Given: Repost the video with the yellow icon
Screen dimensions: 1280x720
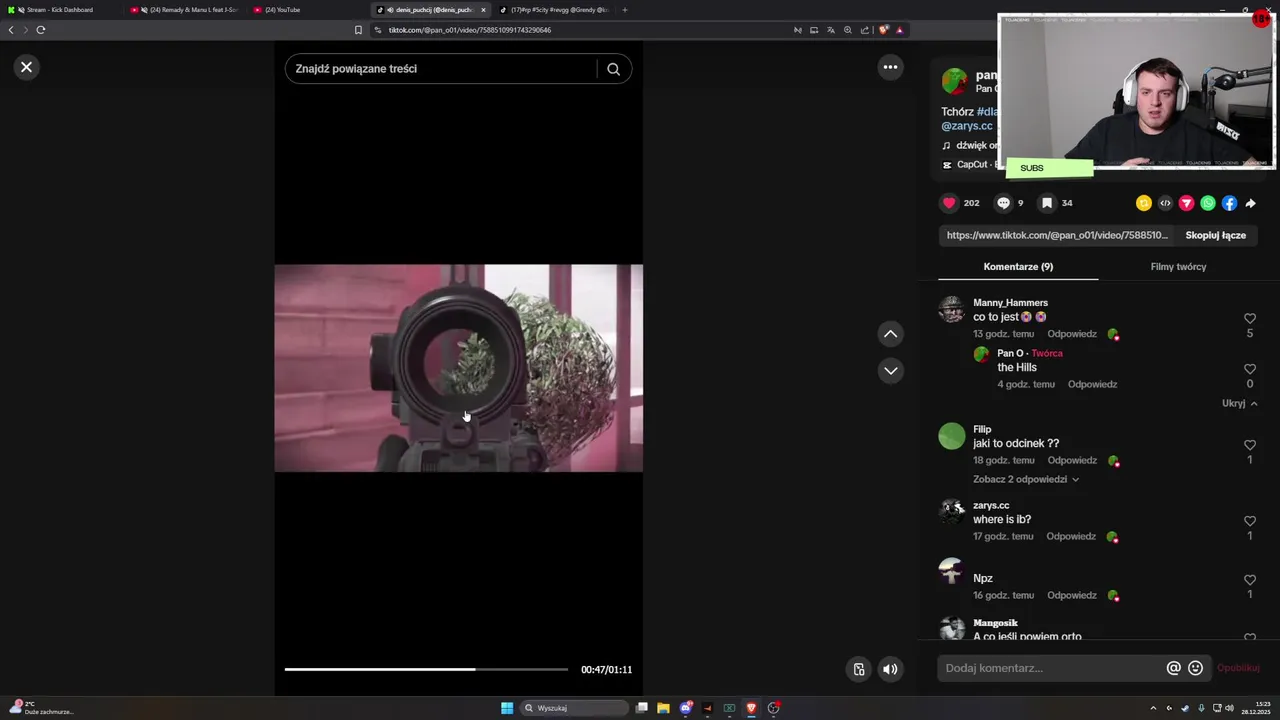Looking at the screenshot, I should coord(1144,203).
